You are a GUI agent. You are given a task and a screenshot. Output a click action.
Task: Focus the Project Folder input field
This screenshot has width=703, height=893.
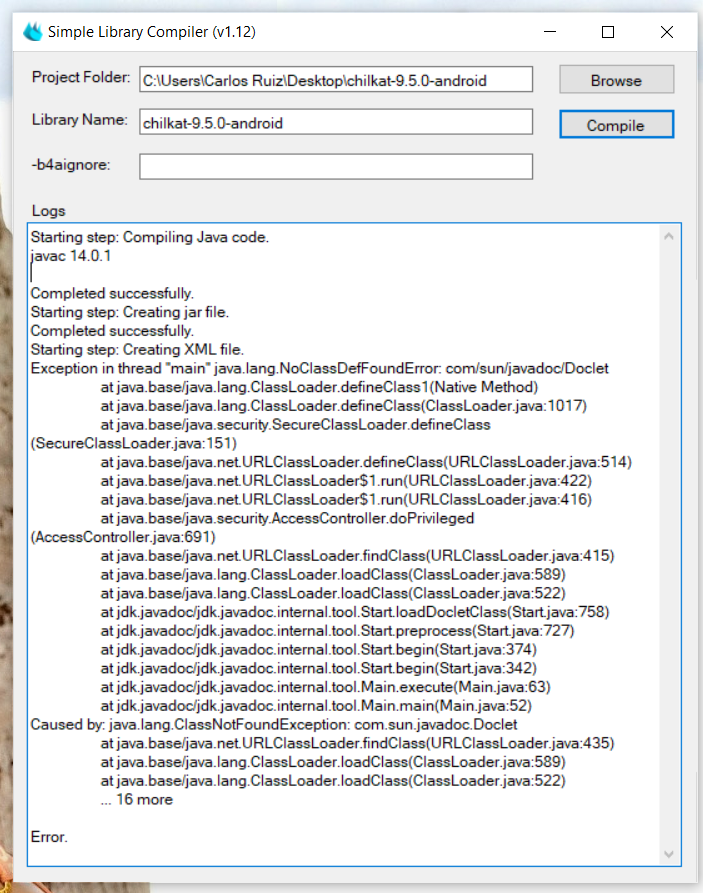(336, 80)
